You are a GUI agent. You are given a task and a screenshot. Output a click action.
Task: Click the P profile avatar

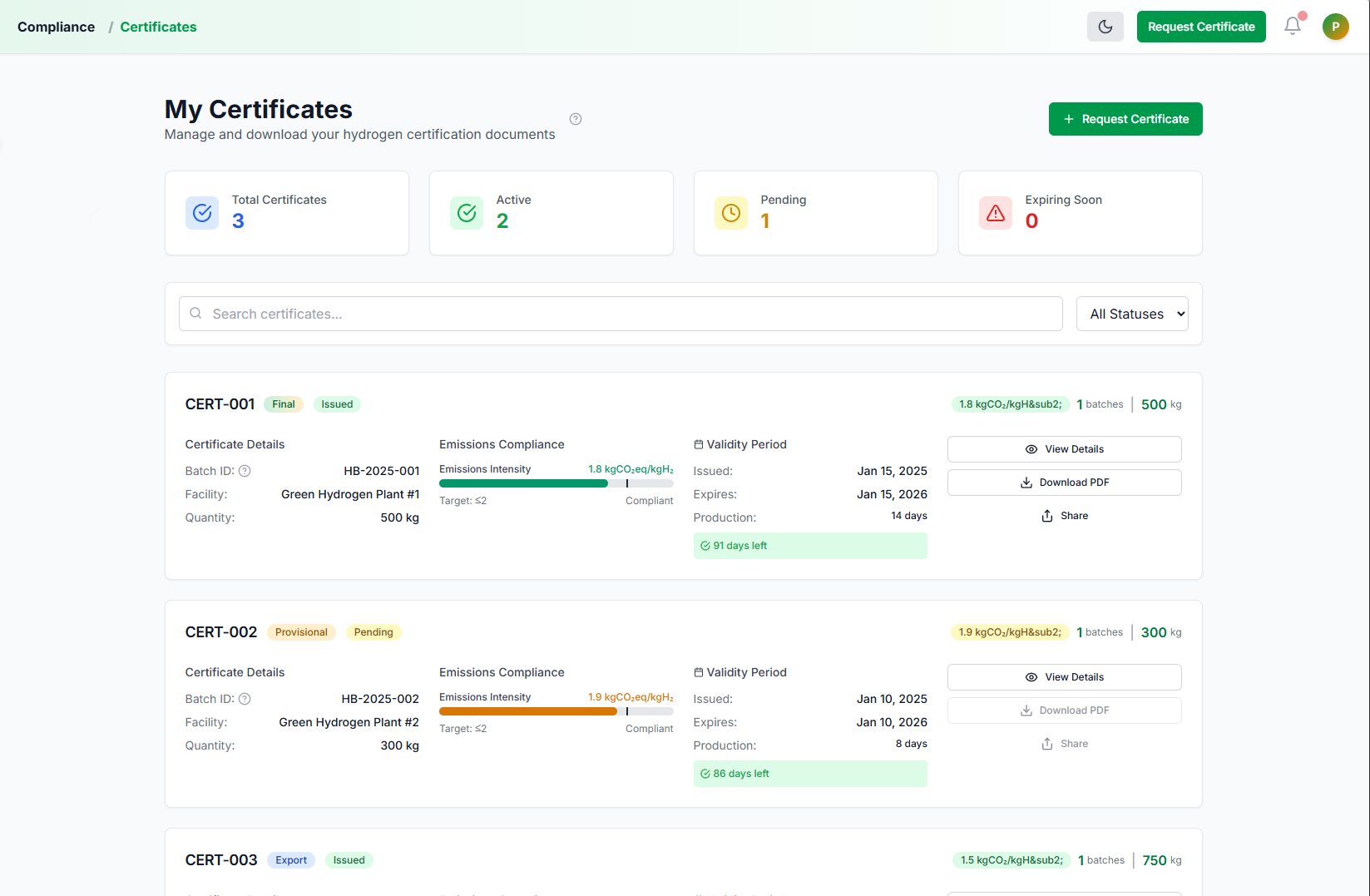pos(1336,26)
